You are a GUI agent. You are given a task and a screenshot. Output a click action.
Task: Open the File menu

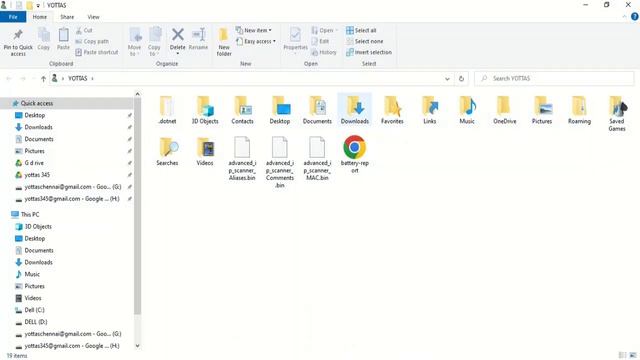(13, 17)
